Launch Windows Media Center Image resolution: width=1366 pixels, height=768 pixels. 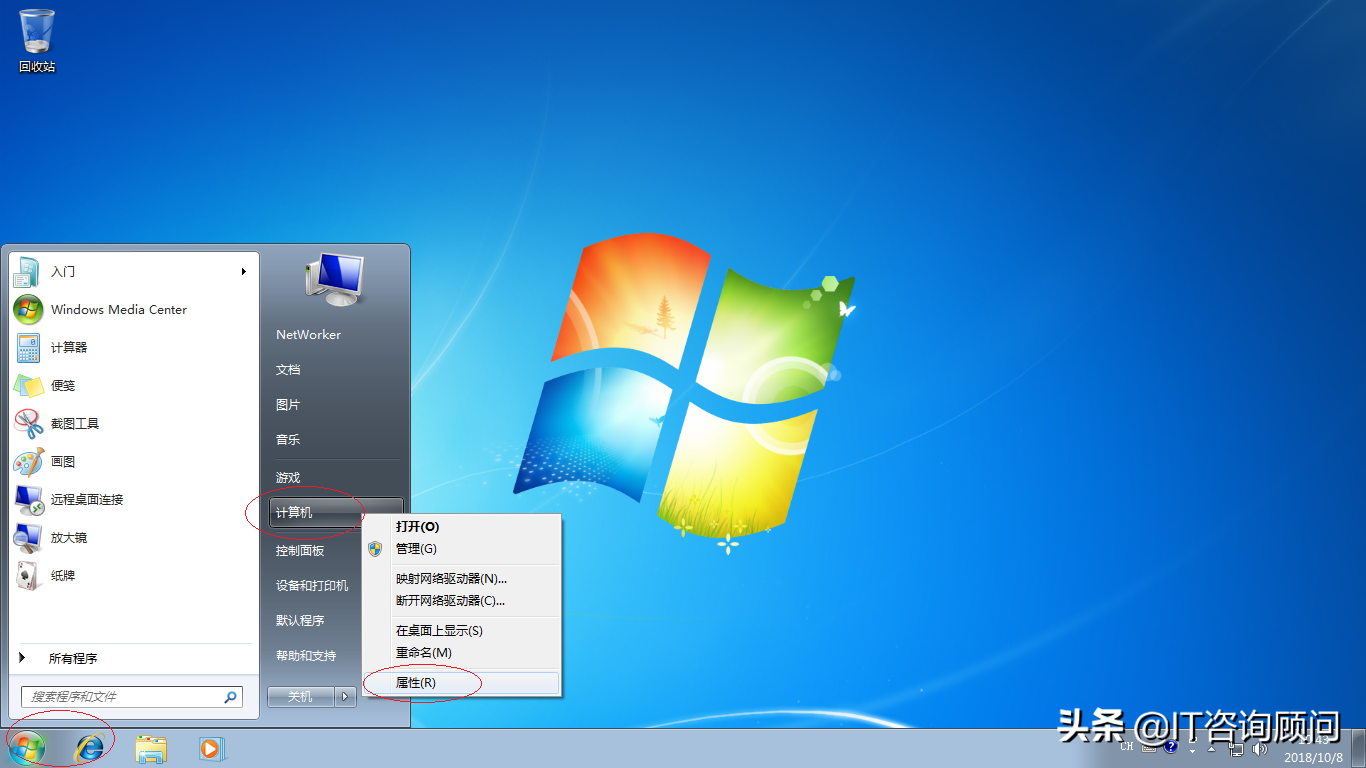coord(134,309)
